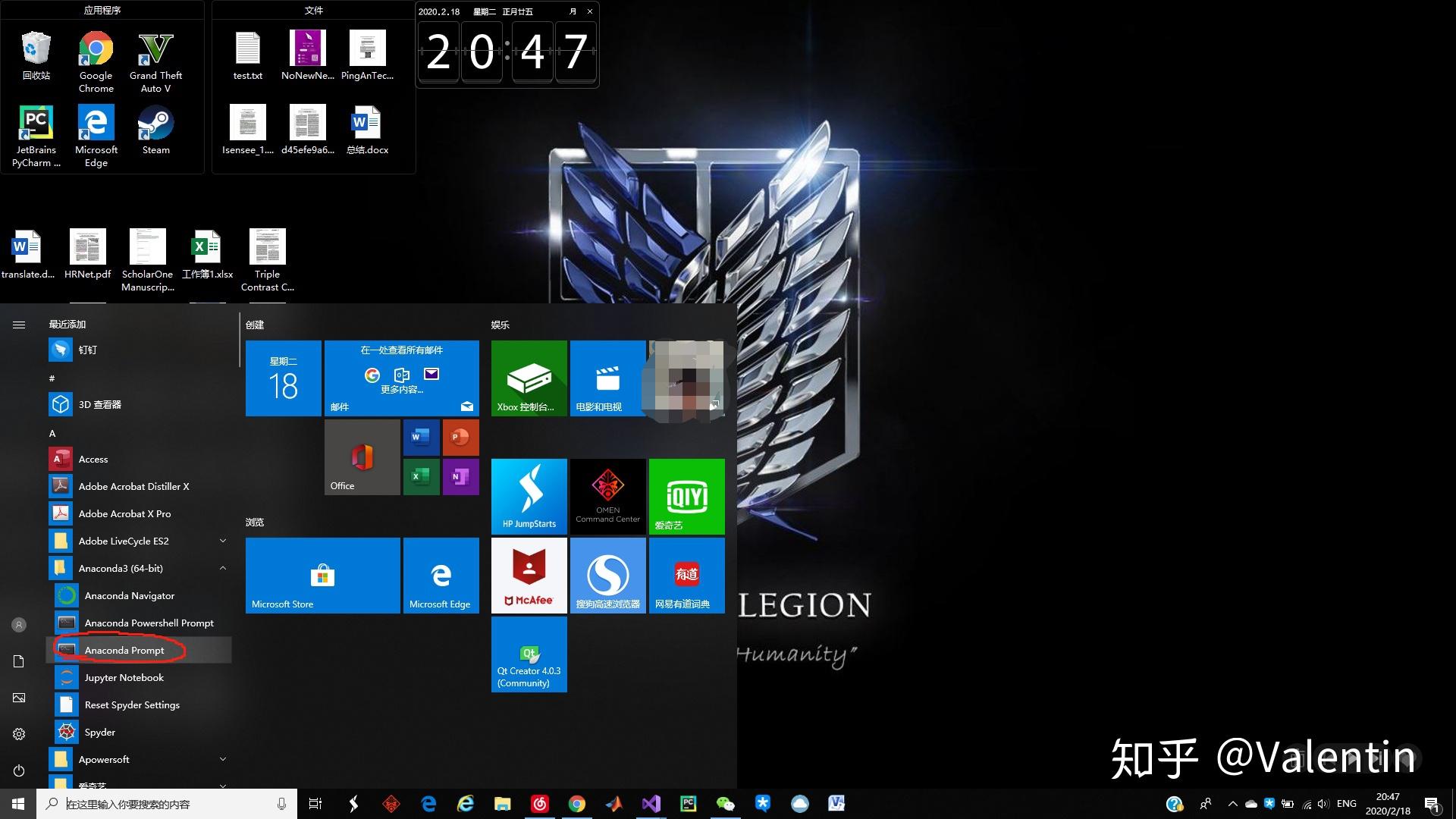Image resolution: width=1456 pixels, height=819 pixels.
Task: Open the 邮件 mail tile
Action: point(402,378)
